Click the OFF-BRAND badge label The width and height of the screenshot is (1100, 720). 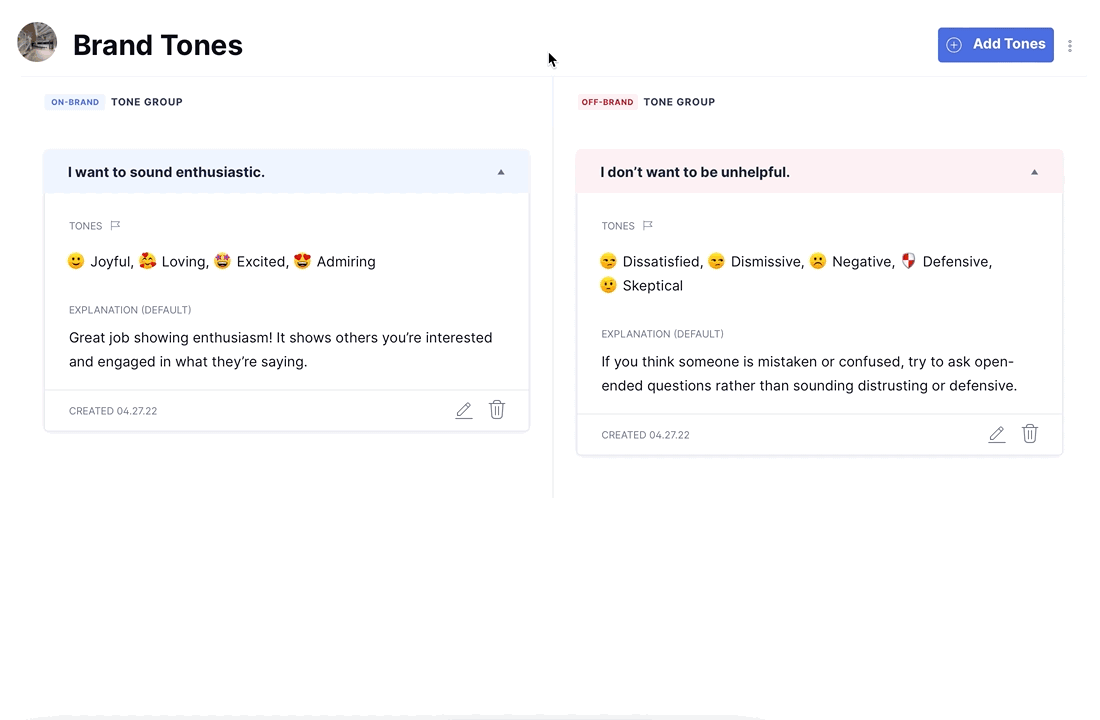point(607,102)
